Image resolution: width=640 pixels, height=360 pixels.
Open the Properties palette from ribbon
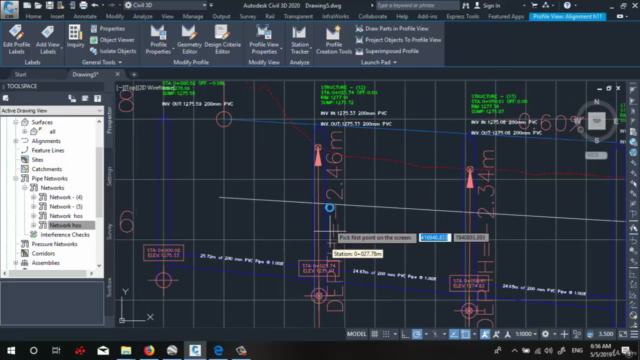107,29
